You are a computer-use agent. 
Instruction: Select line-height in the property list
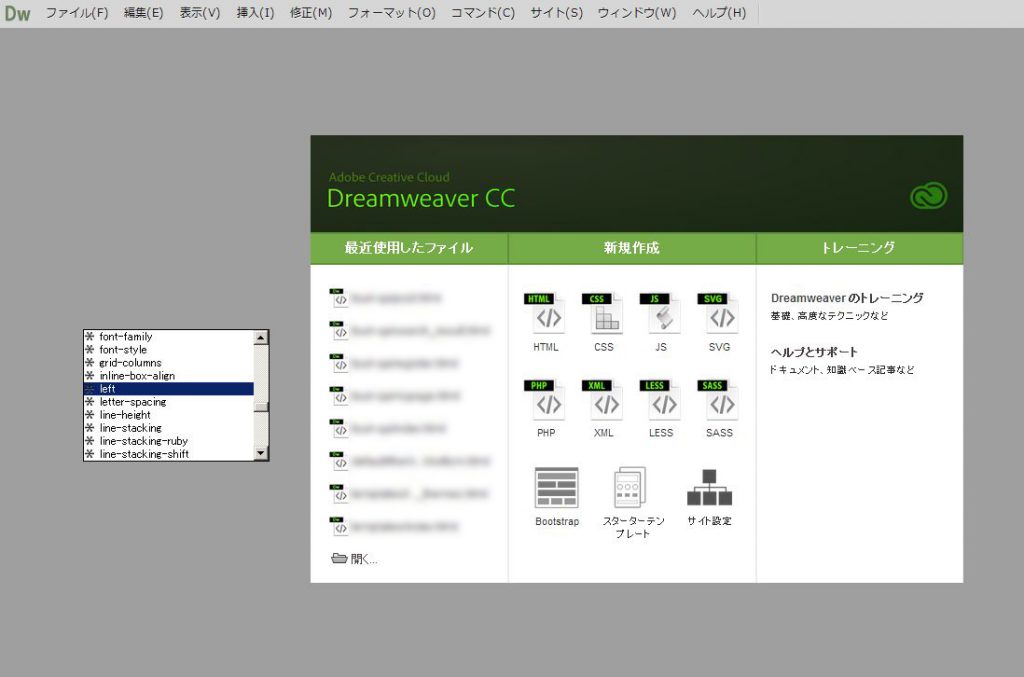[x=168, y=415]
